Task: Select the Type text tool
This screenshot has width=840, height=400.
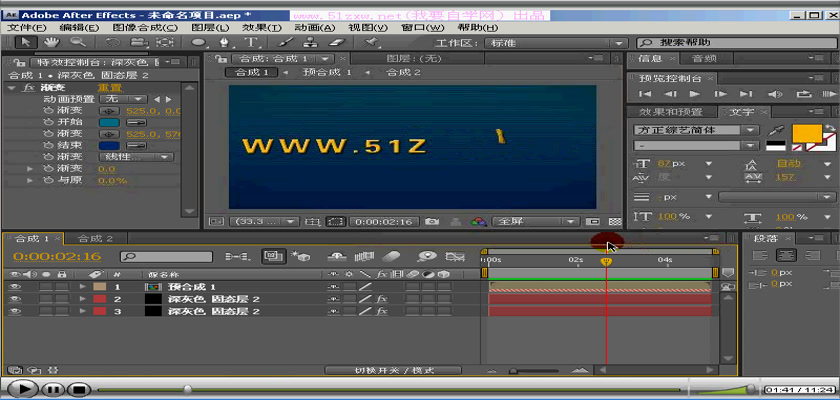Action: (250, 42)
